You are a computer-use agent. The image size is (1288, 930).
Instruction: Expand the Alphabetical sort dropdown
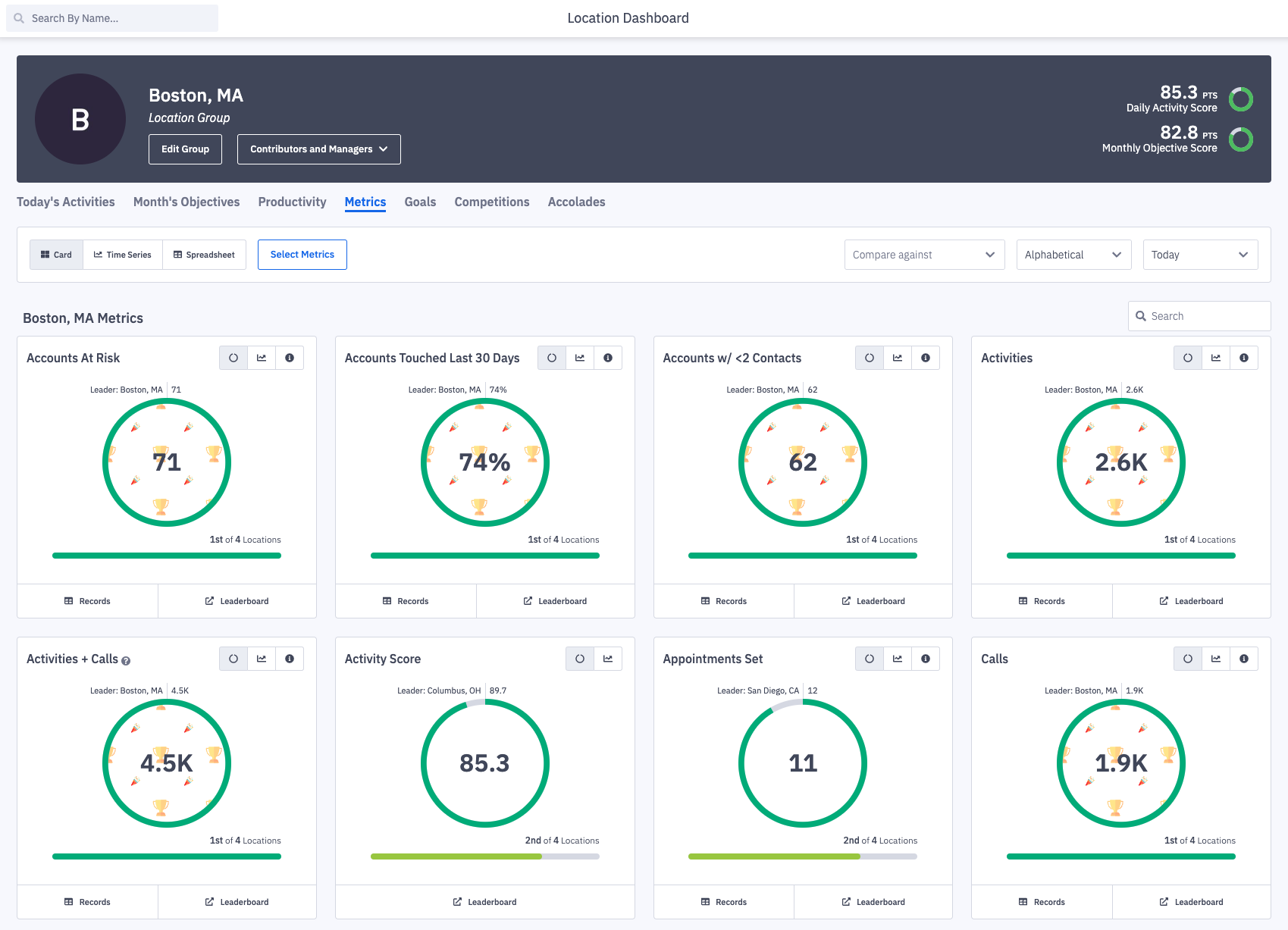(x=1073, y=255)
